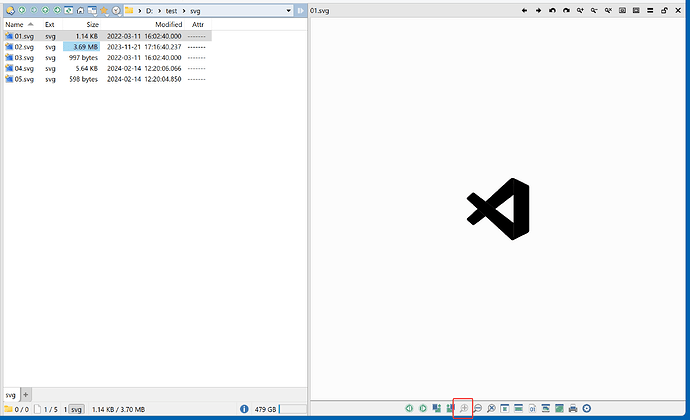This screenshot has width=690, height=420.
Task: Click the Attr column header
Action: 198,25
